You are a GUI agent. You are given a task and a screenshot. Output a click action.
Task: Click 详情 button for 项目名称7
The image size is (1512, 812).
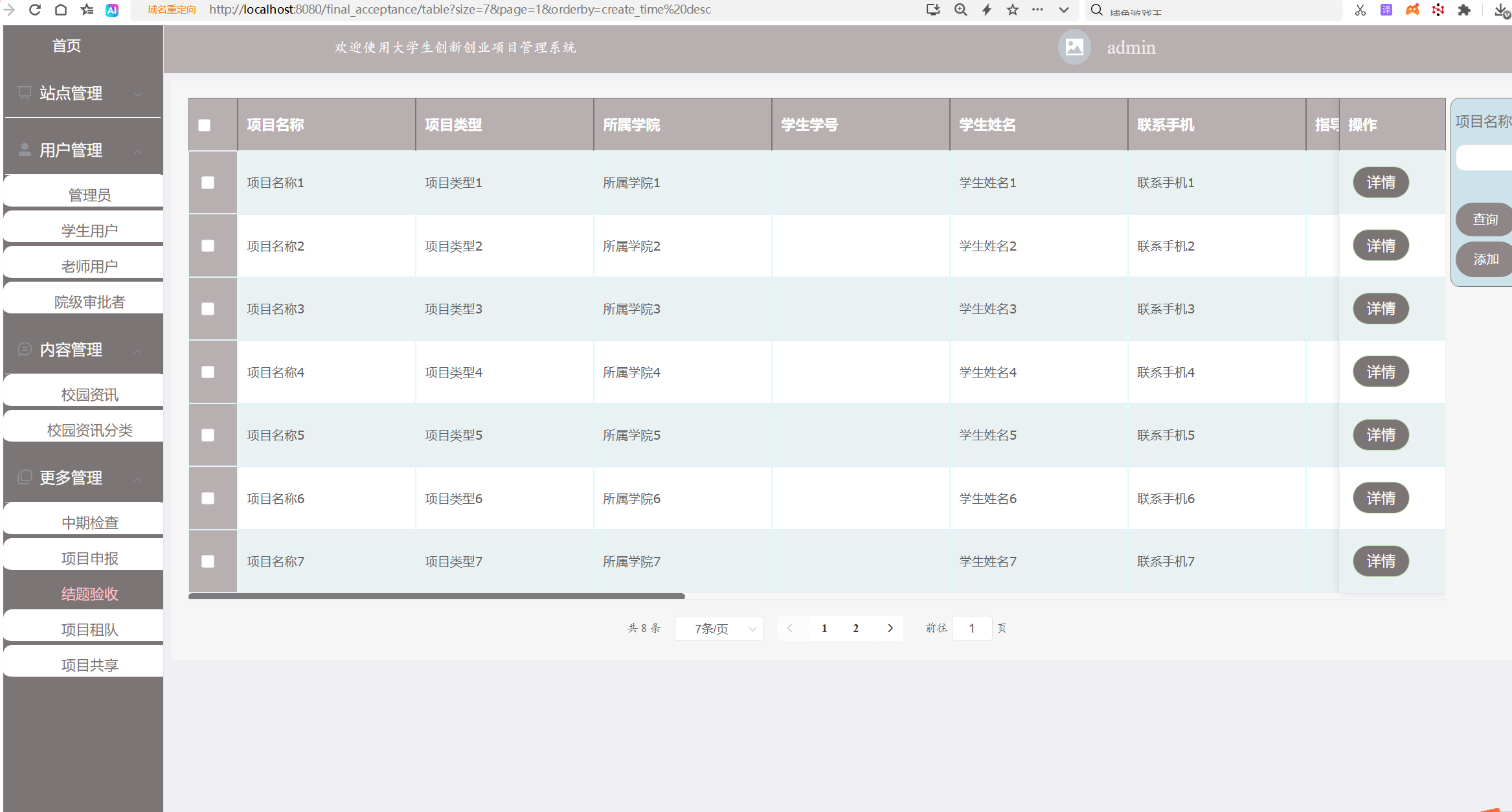point(1381,561)
